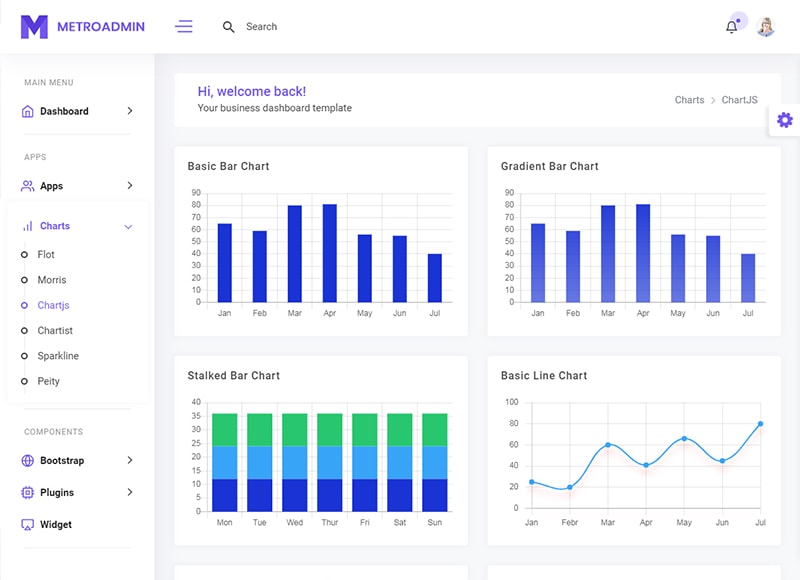Image resolution: width=800 pixels, height=580 pixels.
Task: Click the search magnifier icon
Action: [x=229, y=27]
